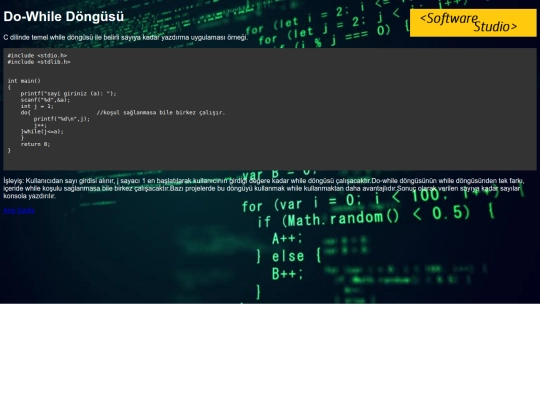Image resolution: width=540 pixels, height=405 pixels.
Task: Click the 'while(j<=a);' code line
Action: point(42,132)
